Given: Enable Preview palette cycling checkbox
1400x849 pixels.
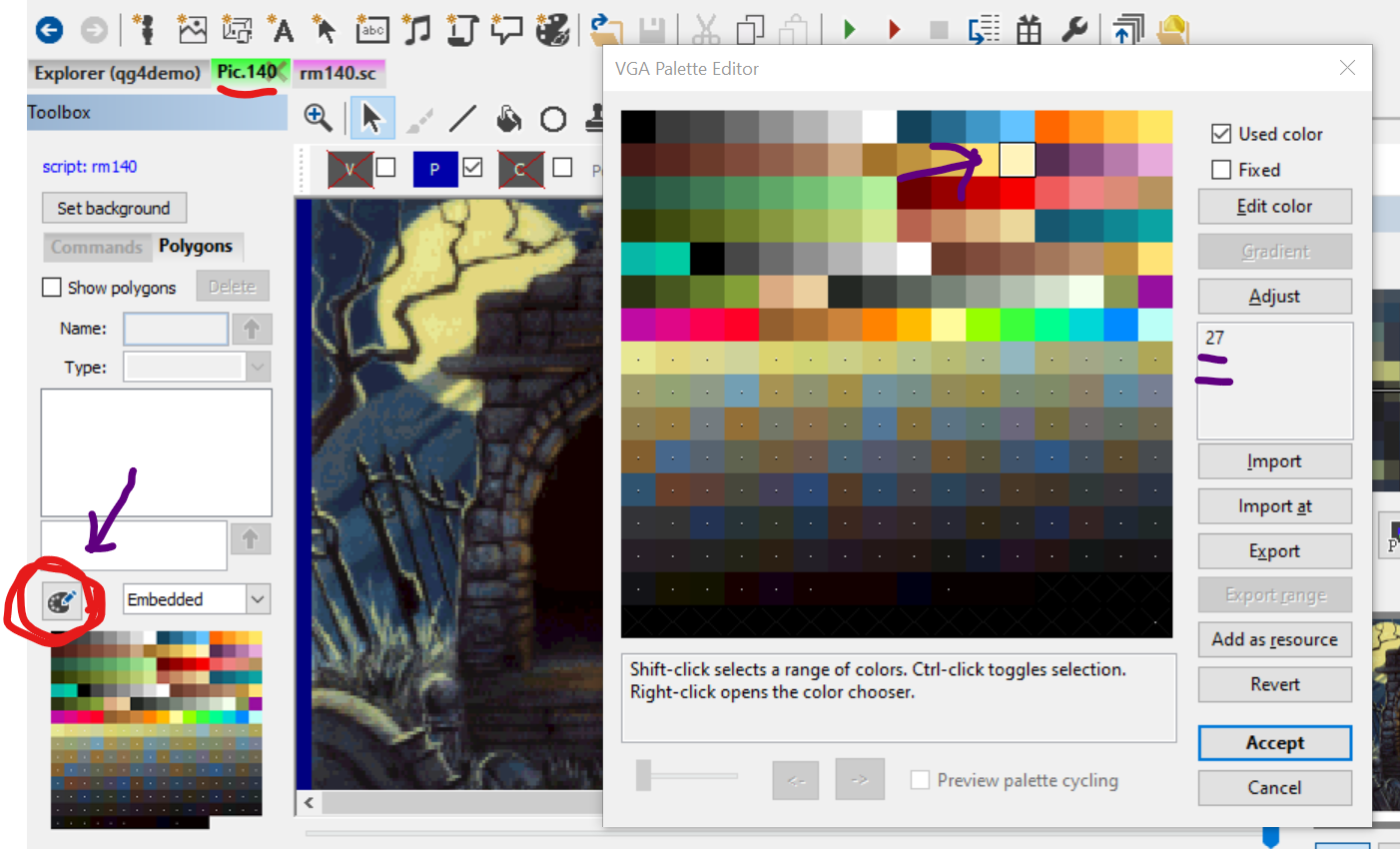Looking at the screenshot, I should click(x=920, y=780).
